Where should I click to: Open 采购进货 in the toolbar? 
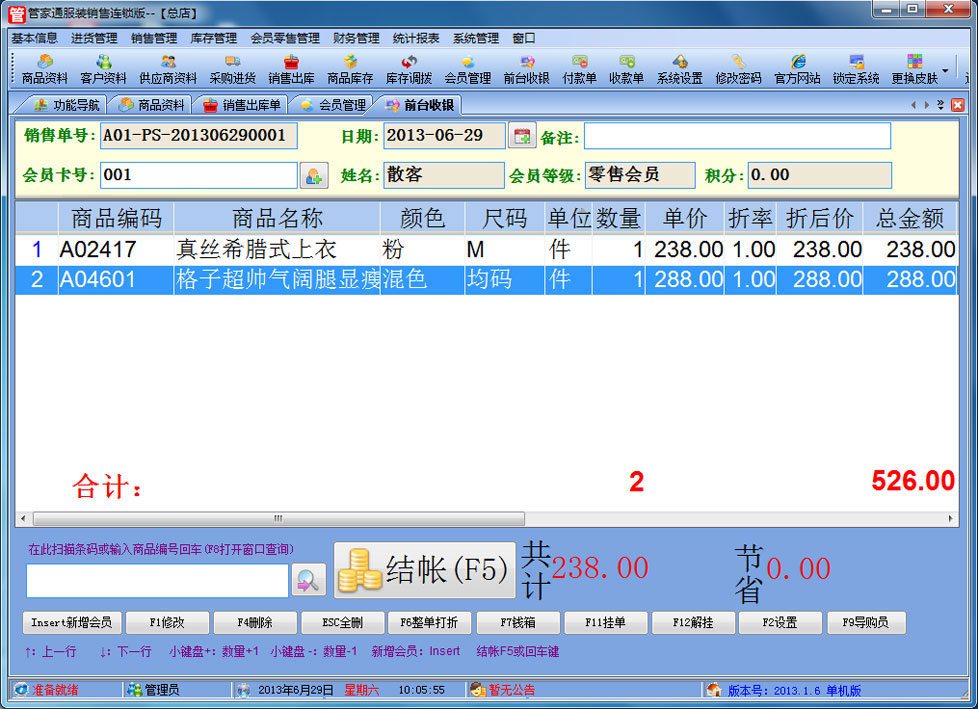pyautogui.click(x=232, y=69)
